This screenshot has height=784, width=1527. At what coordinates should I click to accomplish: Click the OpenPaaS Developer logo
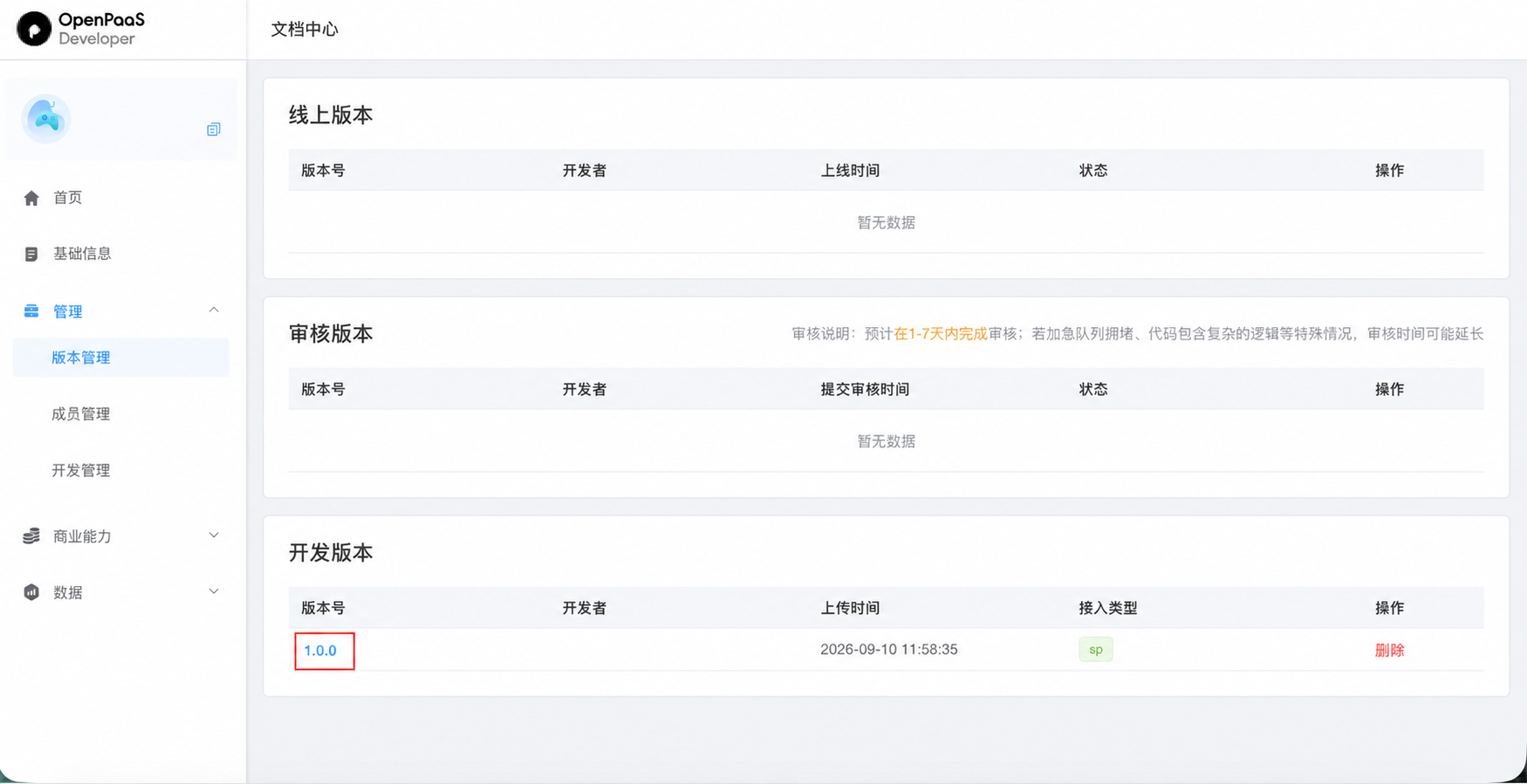point(80,29)
